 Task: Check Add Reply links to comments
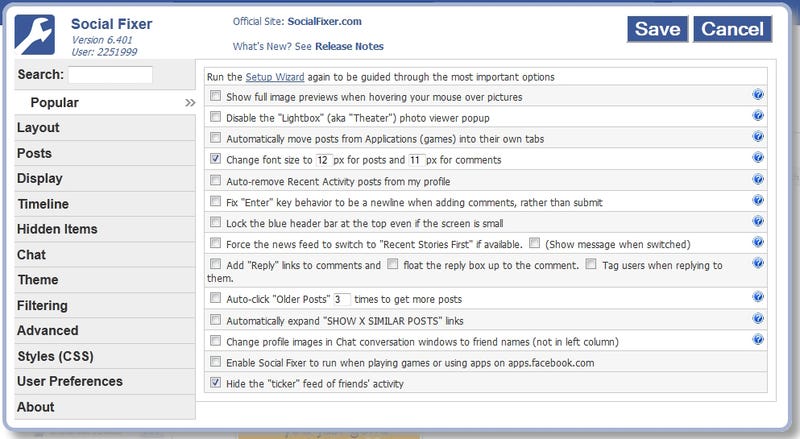pyautogui.click(x=216, y=264)
